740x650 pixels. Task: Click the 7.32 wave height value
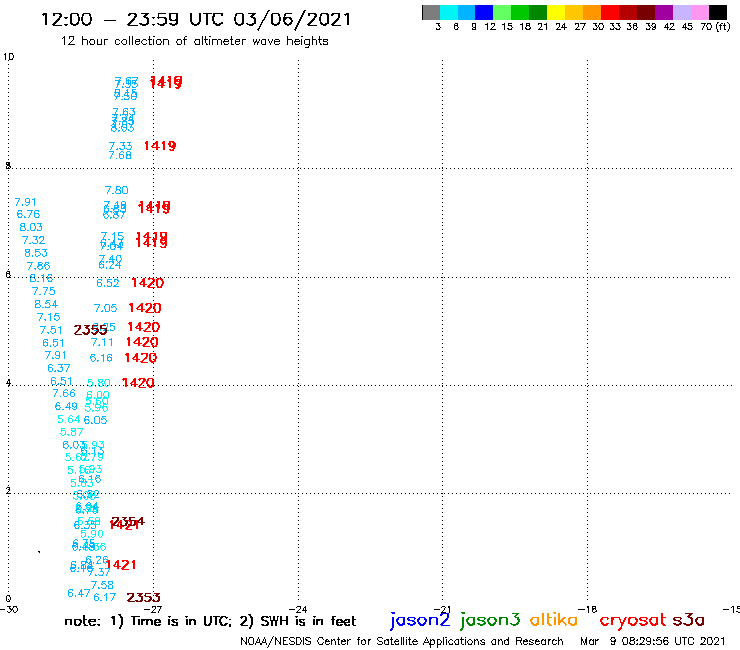[x=34, y=240]
